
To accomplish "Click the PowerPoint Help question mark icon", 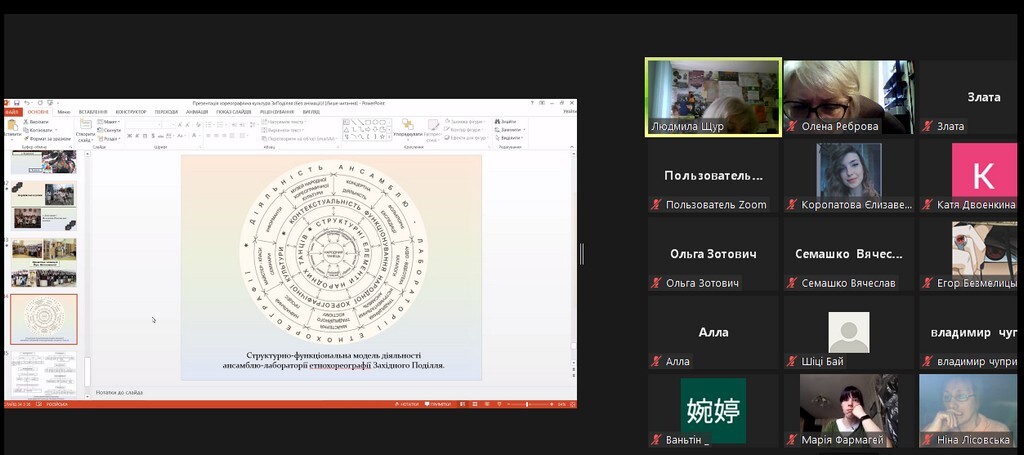I will point(532,103).
